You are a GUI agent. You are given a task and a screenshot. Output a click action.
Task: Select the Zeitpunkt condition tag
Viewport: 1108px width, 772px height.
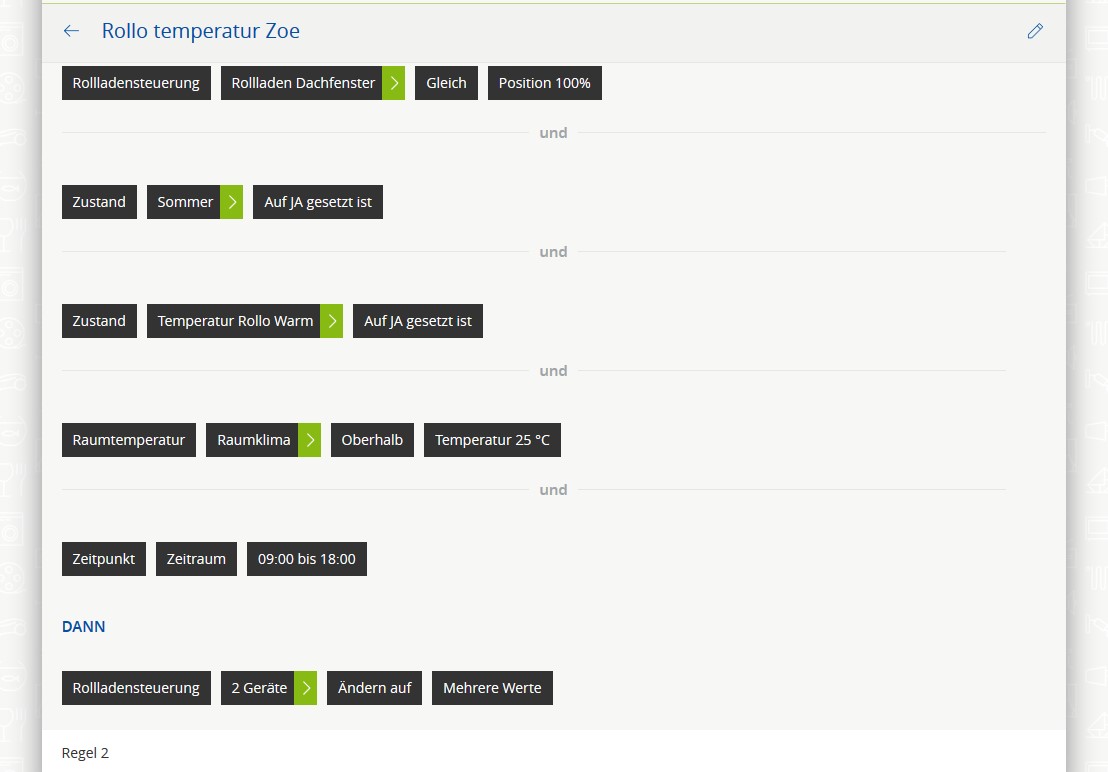(104, 559)
